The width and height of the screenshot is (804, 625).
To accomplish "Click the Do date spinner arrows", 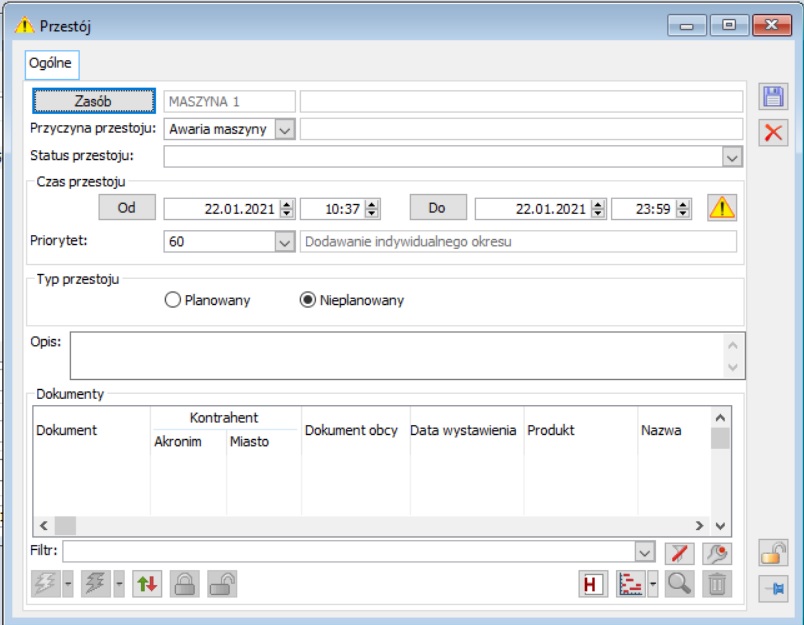I will click(598, 209).
